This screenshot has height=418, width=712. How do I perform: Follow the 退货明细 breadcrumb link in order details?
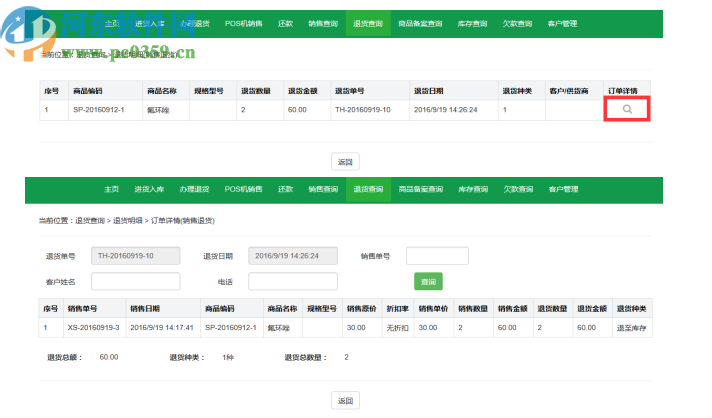pos(128,221)
